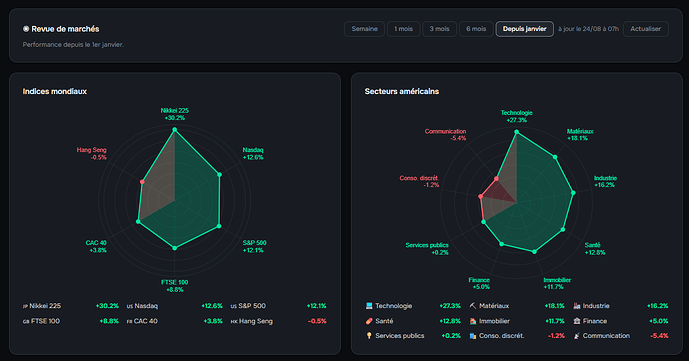This screenshot has height=361, width=689.
Task: Click the Immobilier house icon
Action: [x=473, y=321]
